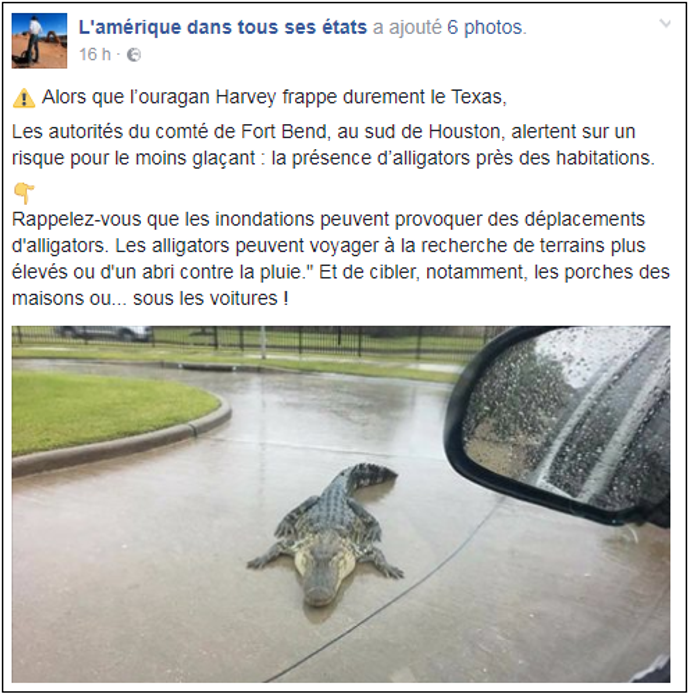Click the paragraph starting "Rappelez-vous que"
This screenshot has height=694, width=688.
point(340,258)
